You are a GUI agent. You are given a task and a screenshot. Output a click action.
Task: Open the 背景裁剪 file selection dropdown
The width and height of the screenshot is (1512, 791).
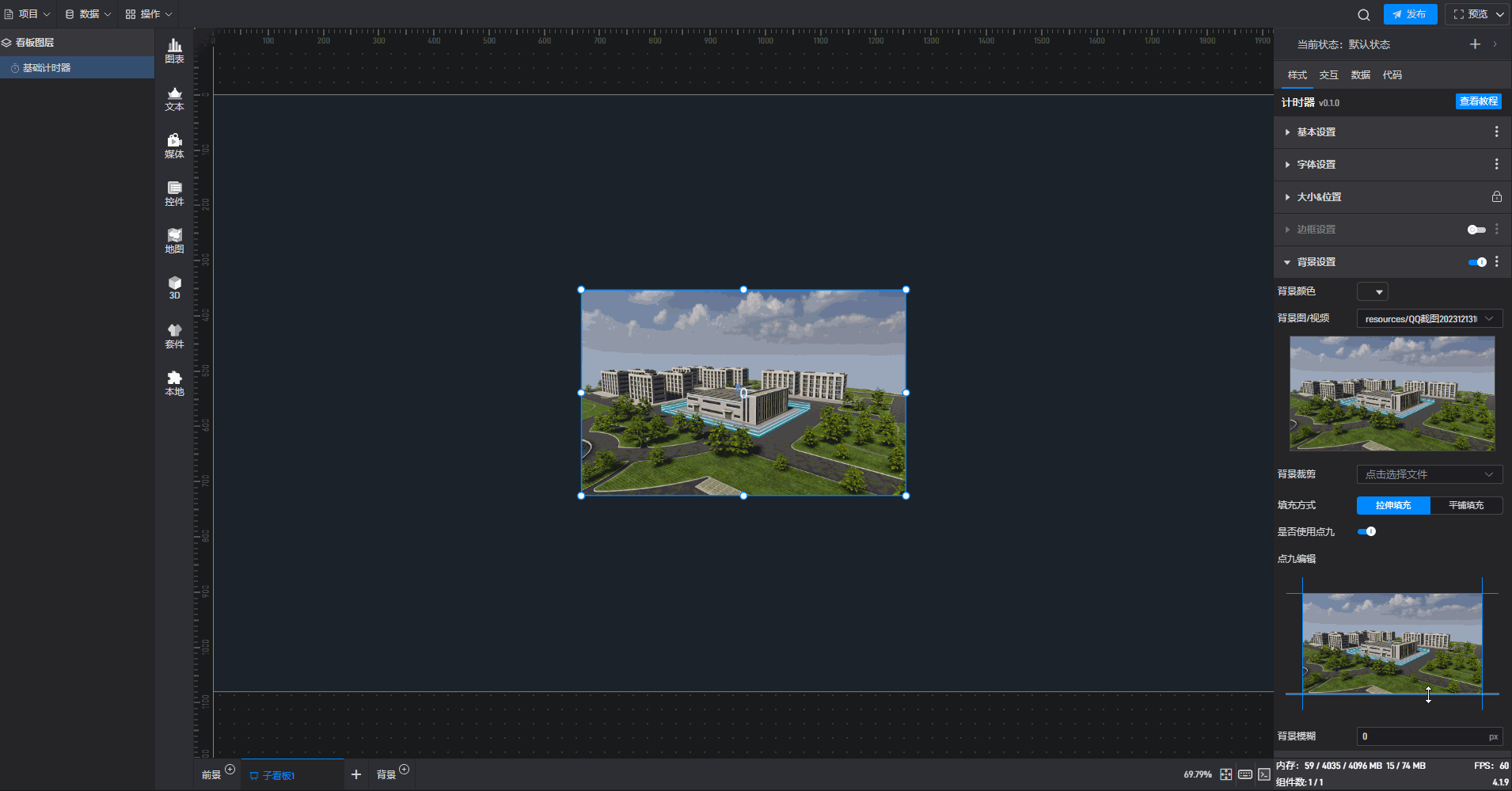(1429, 474)
